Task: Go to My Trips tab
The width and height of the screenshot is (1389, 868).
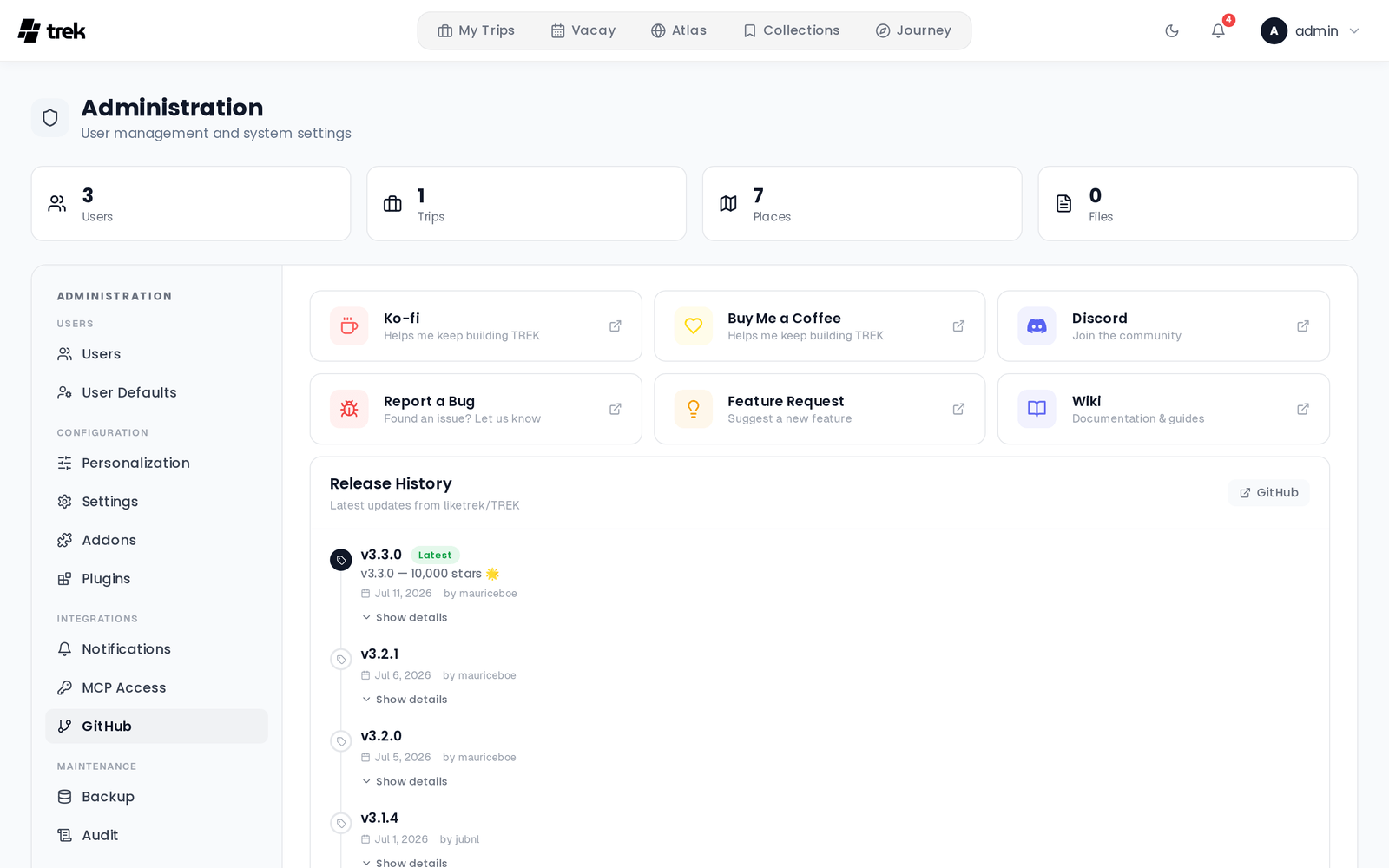Action: point(476,30)
